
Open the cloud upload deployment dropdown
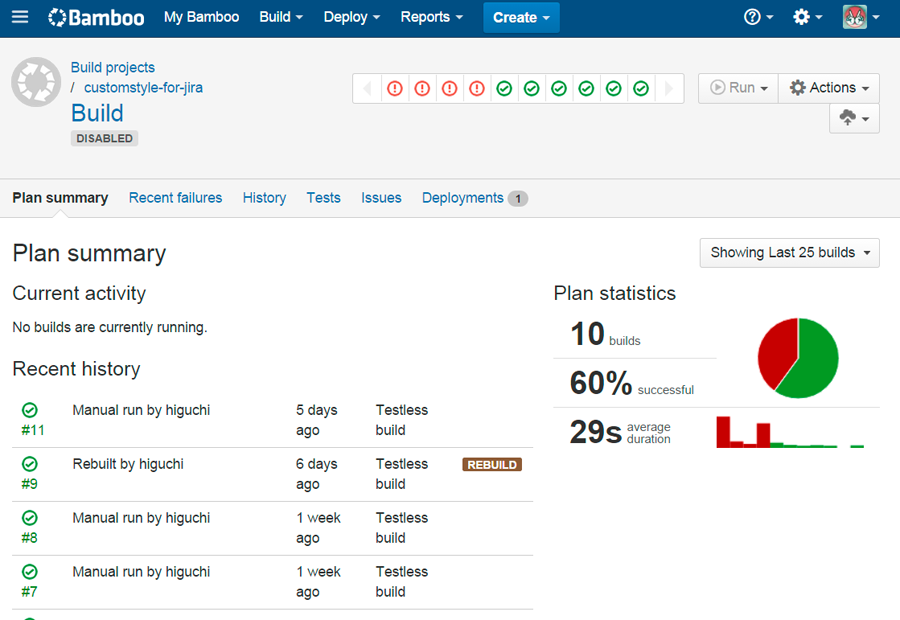tap(854, 118)
